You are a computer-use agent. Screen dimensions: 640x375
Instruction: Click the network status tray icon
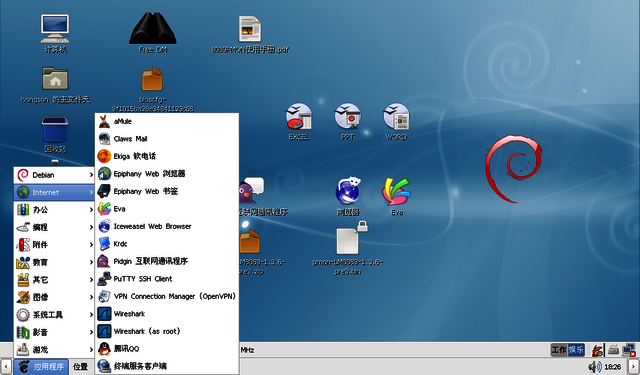point(629,350)
